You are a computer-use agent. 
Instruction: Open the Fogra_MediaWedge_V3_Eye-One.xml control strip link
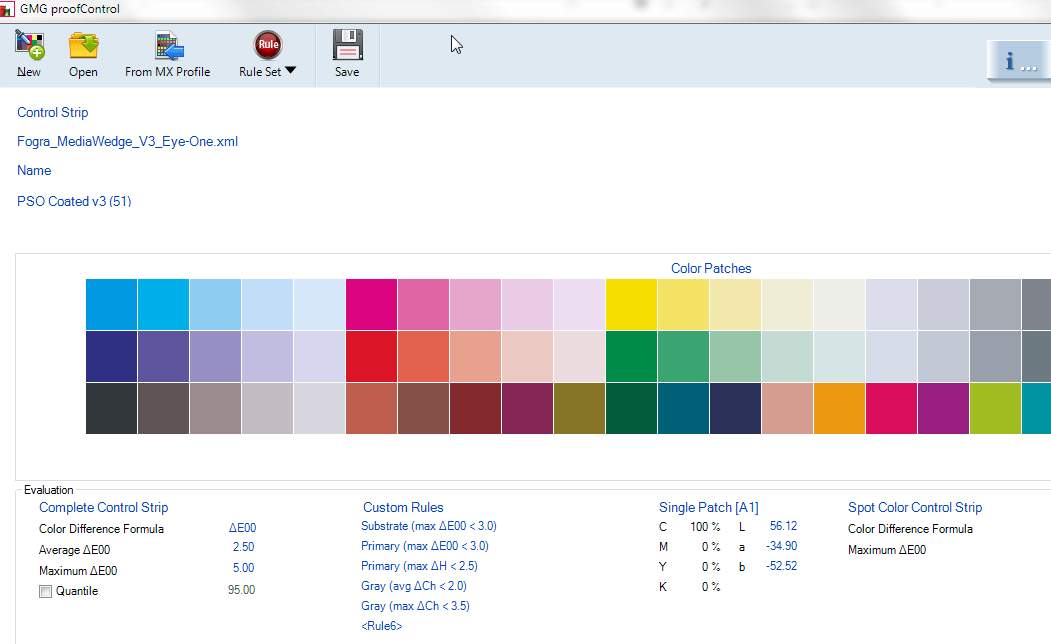click(x=127, y=141)
